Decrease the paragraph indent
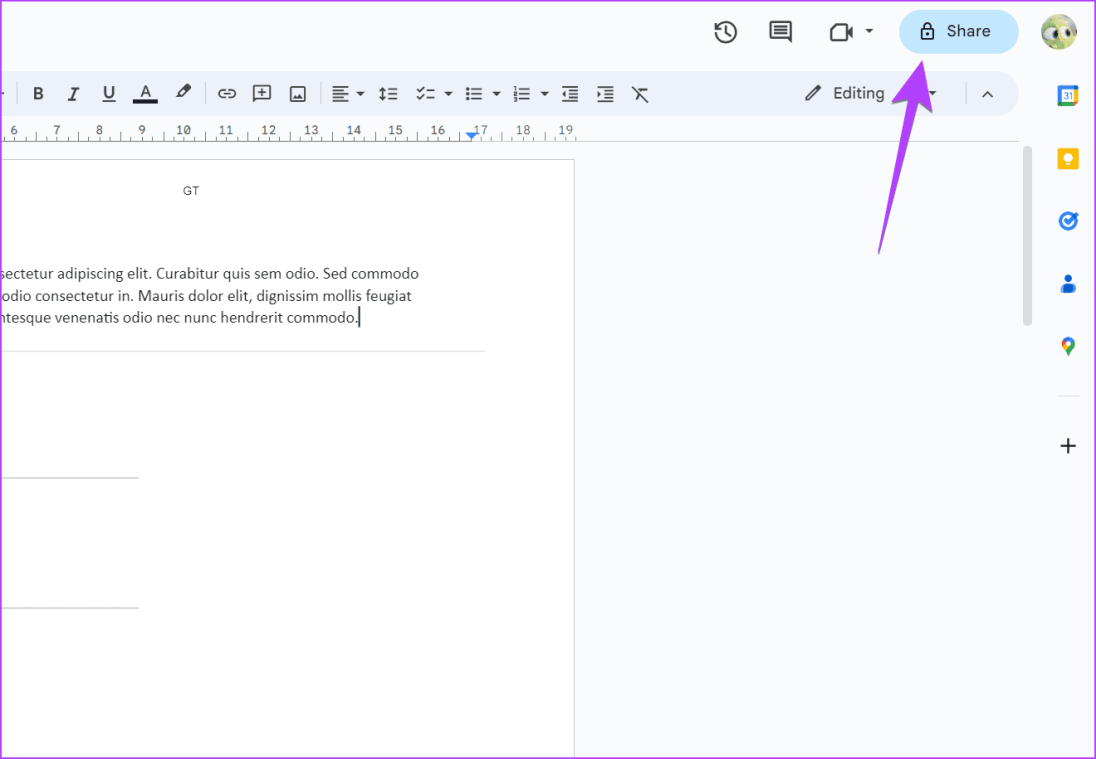Image resolution: width=1096 pixels, height=759 pixels. (570, 93)
